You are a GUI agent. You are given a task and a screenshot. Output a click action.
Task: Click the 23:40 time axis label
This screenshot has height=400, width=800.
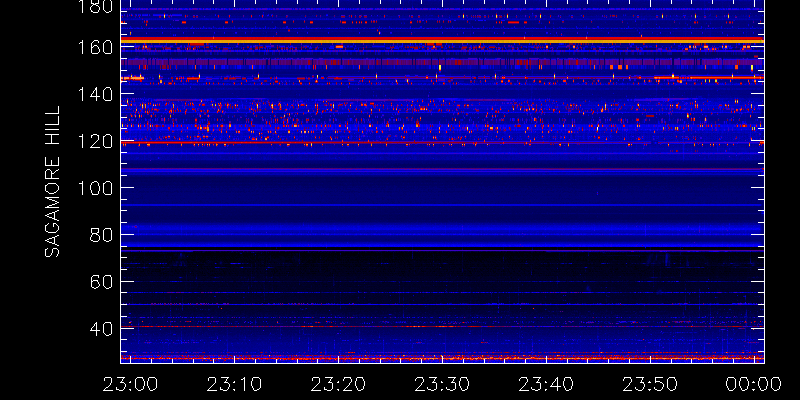[x=546, y=384]
